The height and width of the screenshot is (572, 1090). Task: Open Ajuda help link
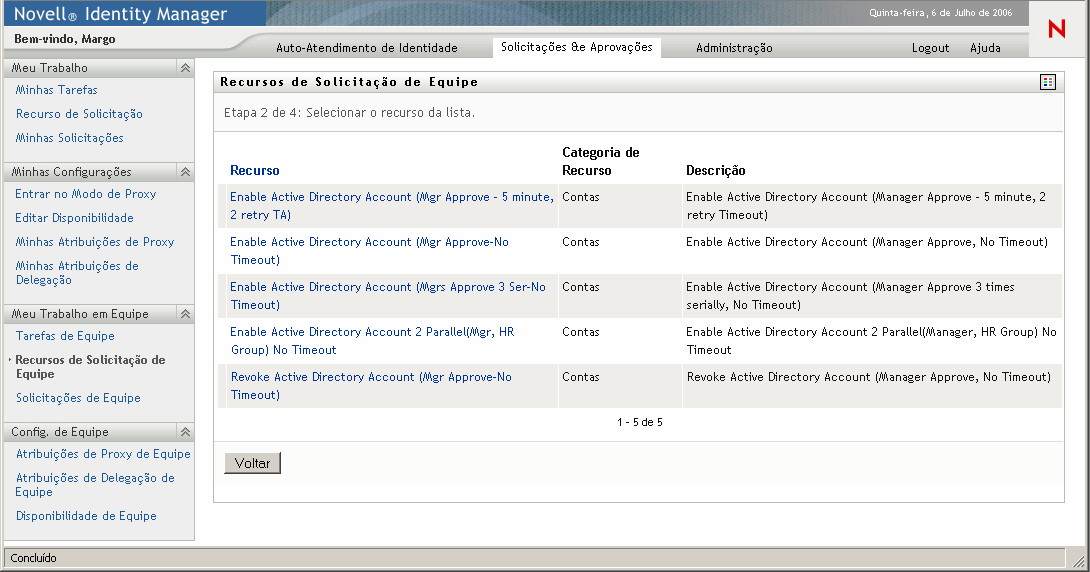985,48
